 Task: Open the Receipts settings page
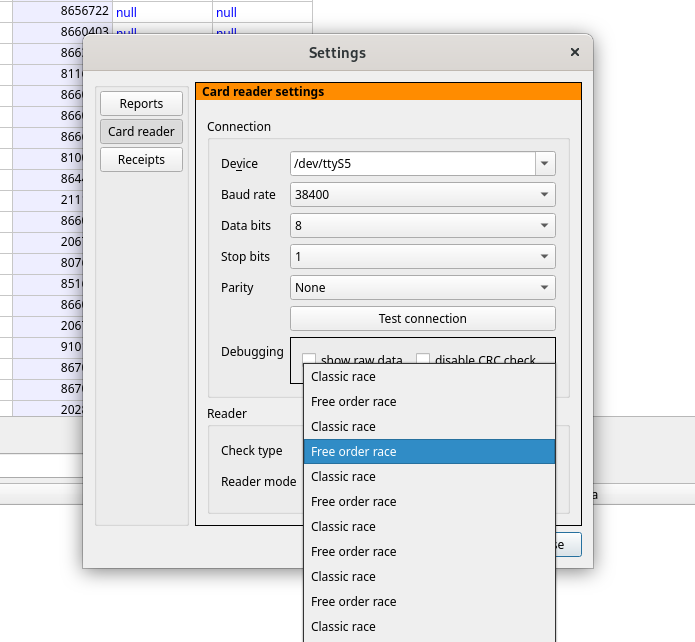pos(141,159)
